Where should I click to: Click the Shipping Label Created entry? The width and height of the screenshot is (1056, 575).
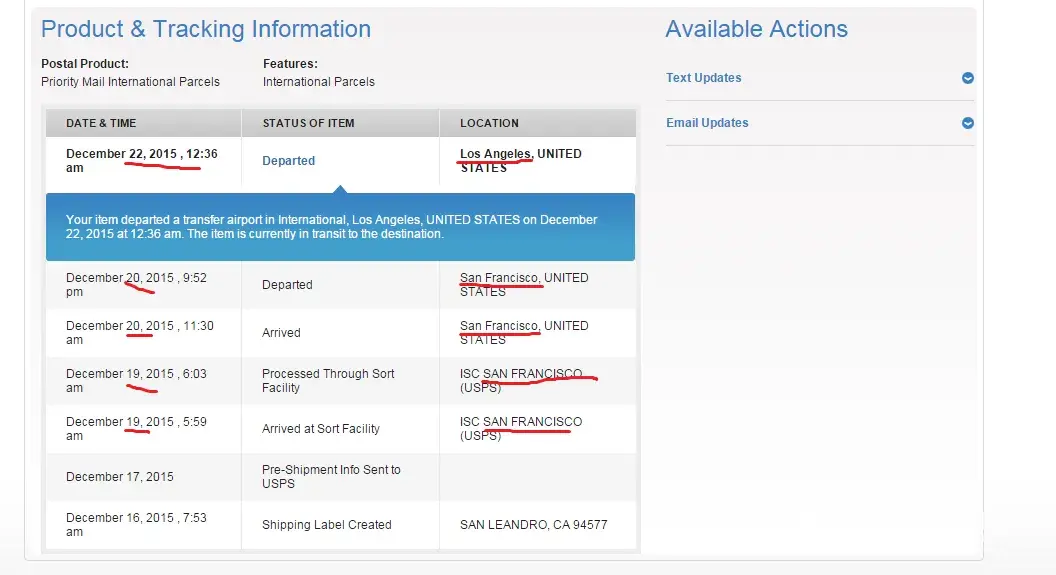coord(326,525)
